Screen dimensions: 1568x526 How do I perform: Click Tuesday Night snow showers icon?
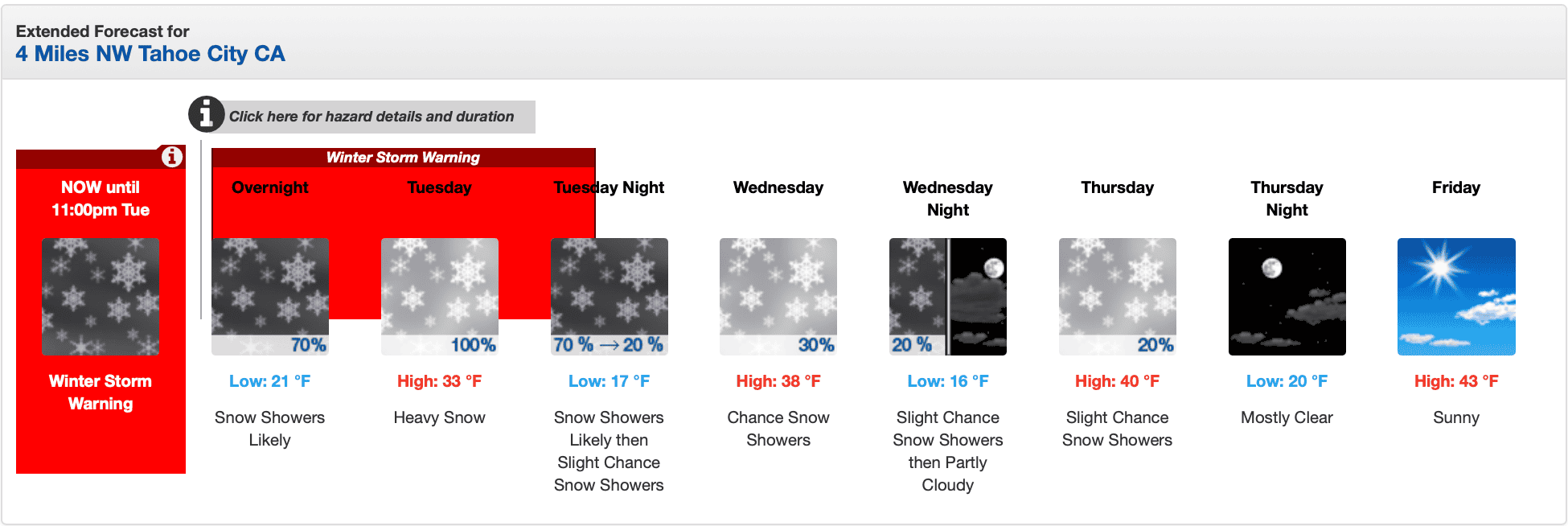(610, 297)
